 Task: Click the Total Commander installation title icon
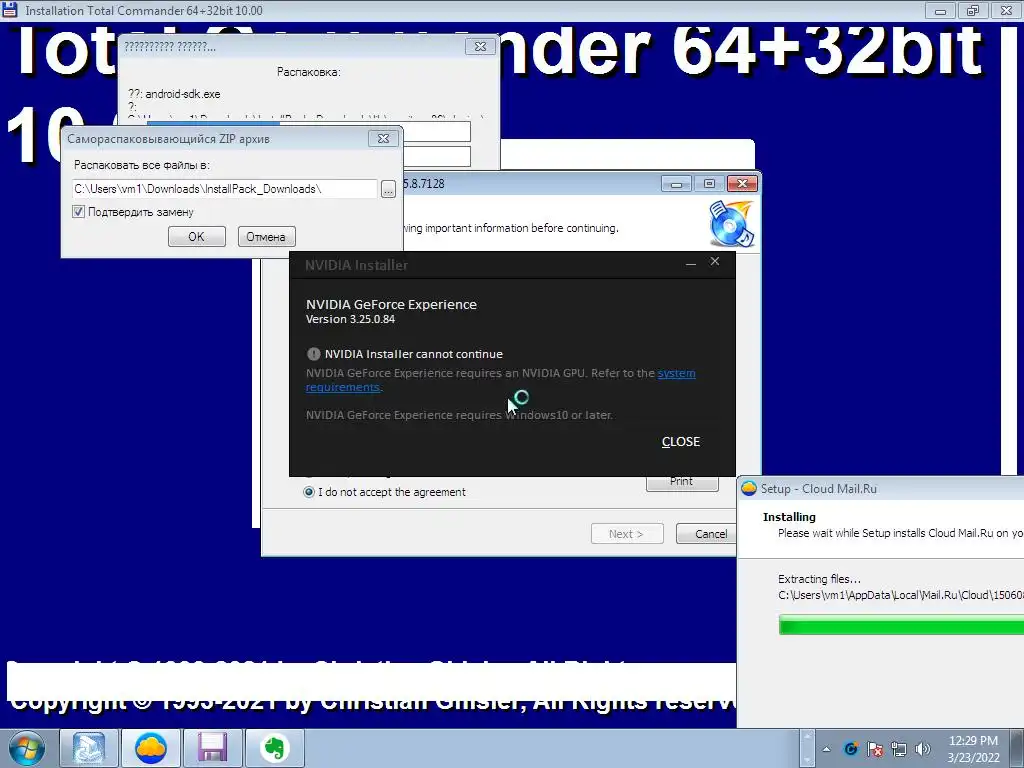tap(10, 10)
